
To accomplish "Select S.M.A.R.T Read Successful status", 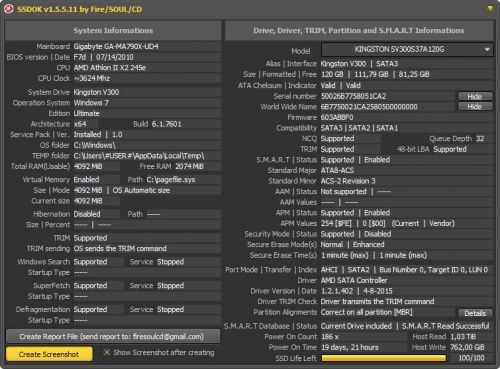I will click(x=446, y=326).
